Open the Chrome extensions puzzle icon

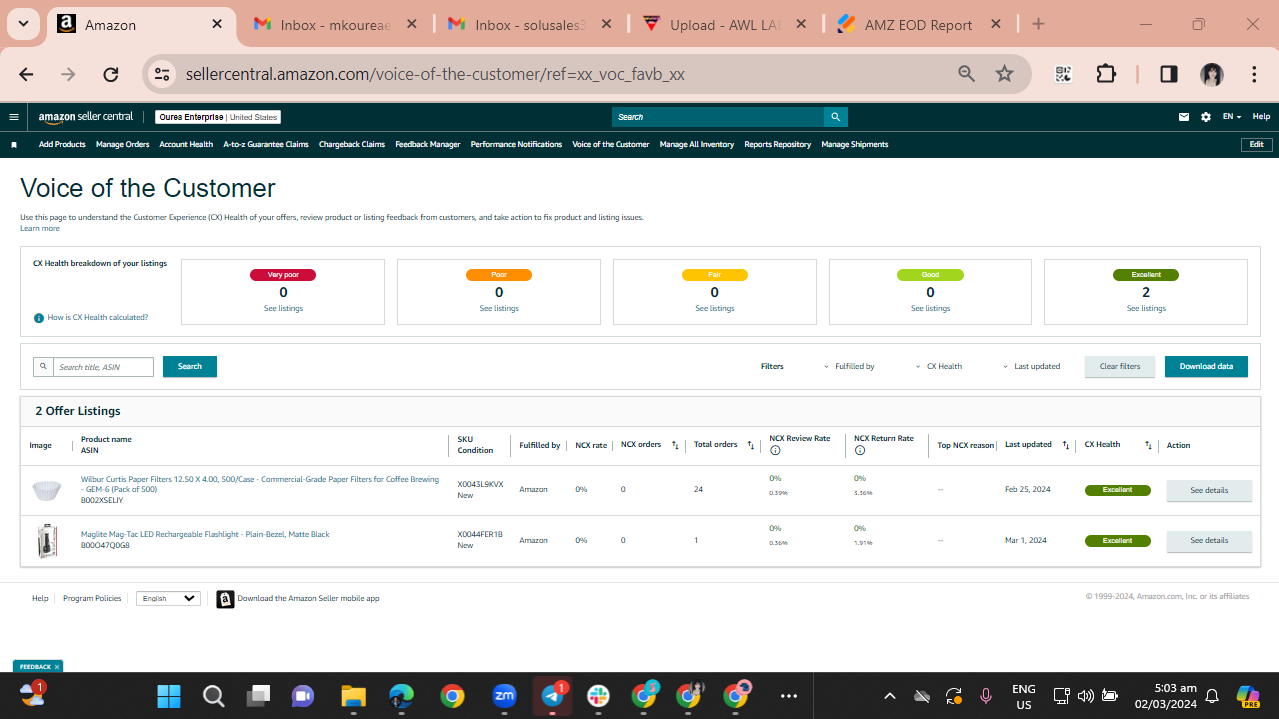1106,74
